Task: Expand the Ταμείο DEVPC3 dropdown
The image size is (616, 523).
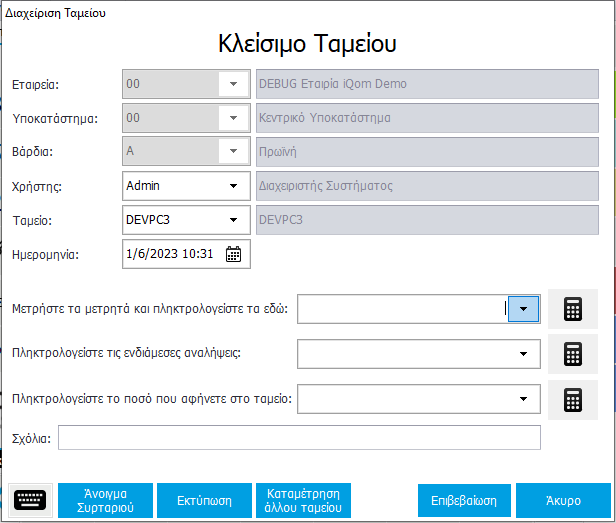Action: 233,219
